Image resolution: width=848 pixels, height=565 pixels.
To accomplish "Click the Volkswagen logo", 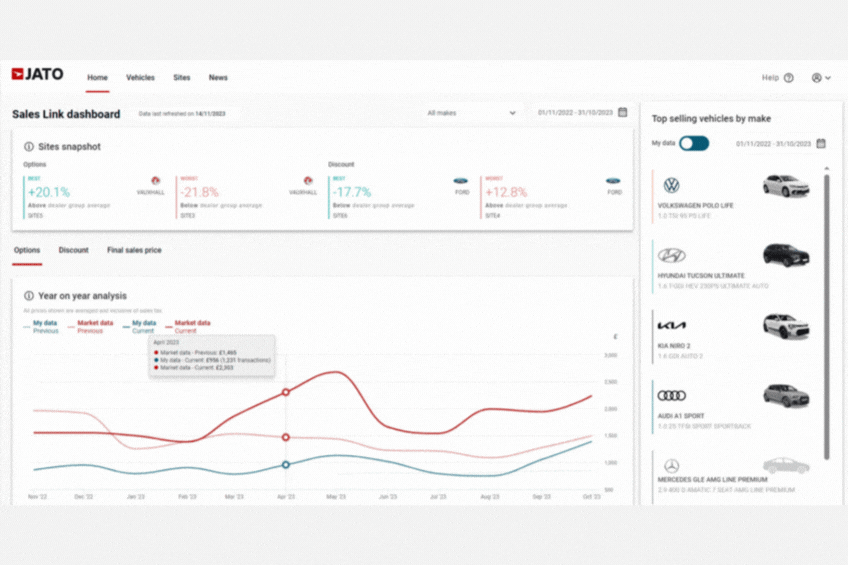I will coord(671,186).
